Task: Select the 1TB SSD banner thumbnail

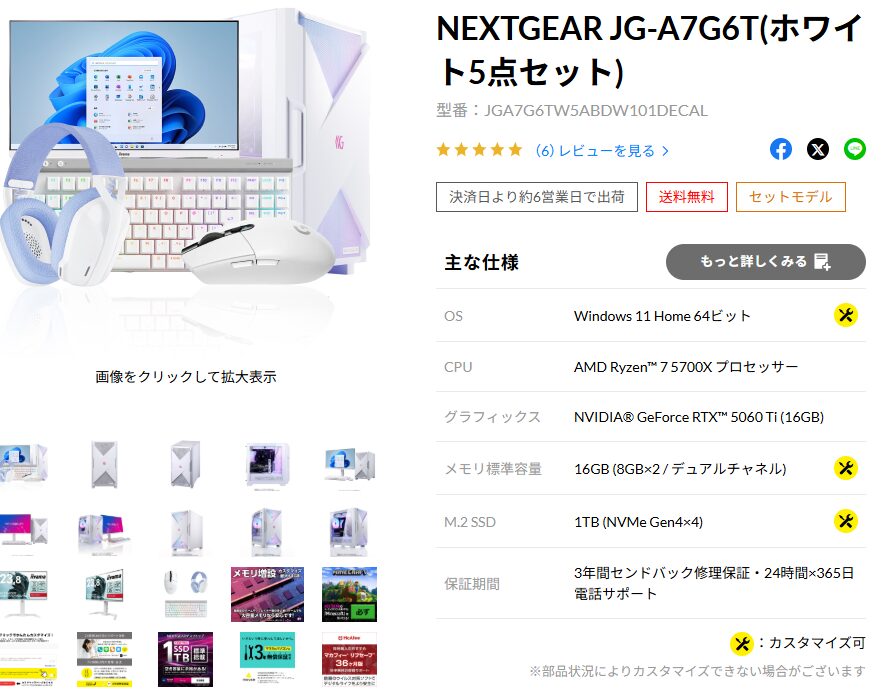Action: point(186,659)
